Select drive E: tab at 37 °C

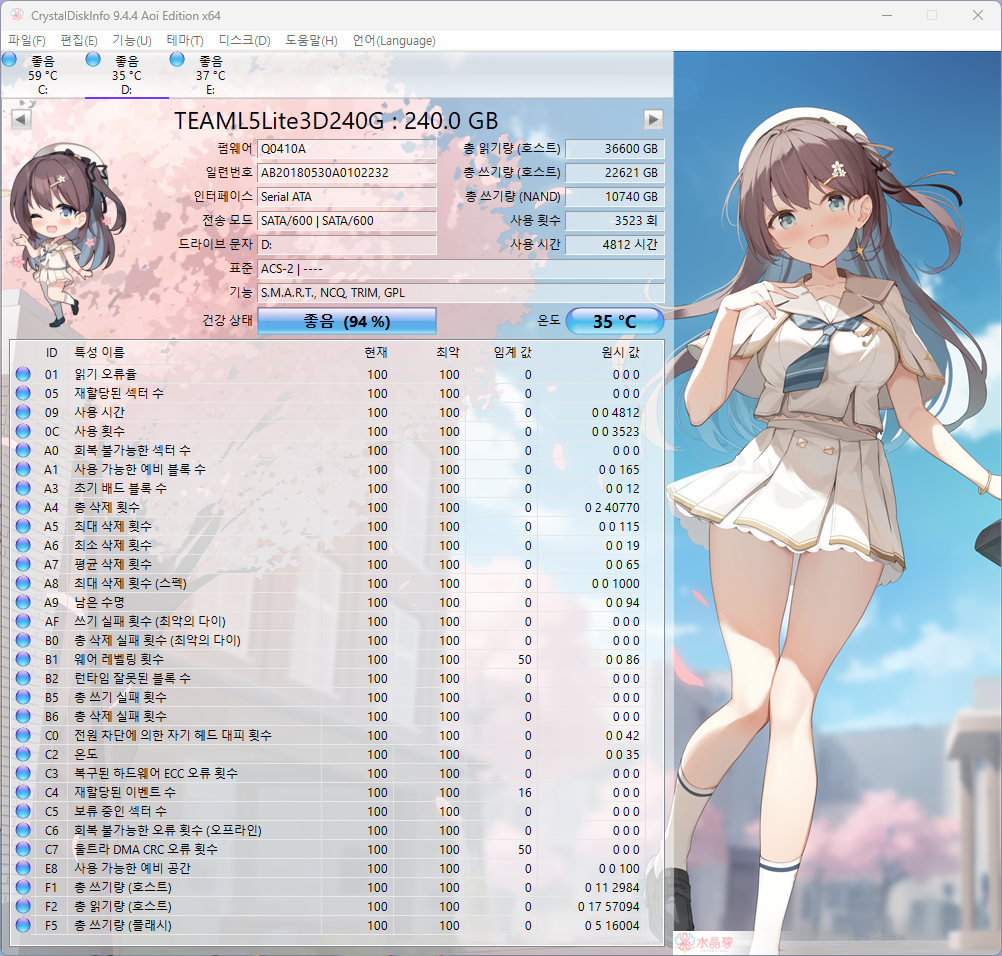pyautogui.click(x=210, y=75)
